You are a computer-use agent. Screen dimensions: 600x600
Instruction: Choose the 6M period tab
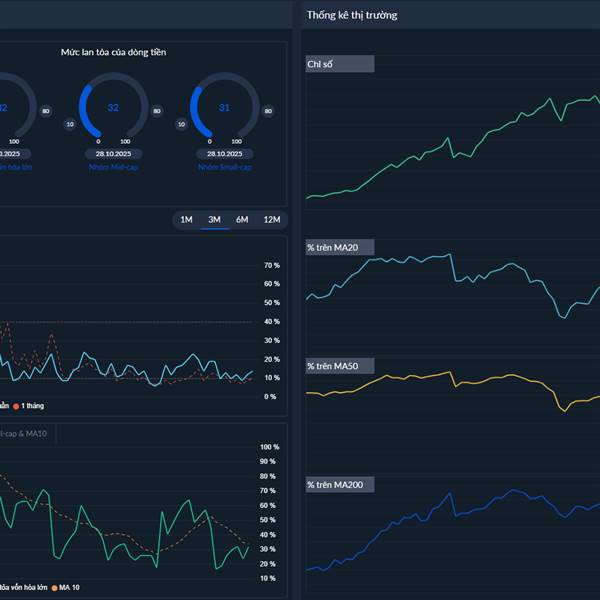(x=242, y=220)
